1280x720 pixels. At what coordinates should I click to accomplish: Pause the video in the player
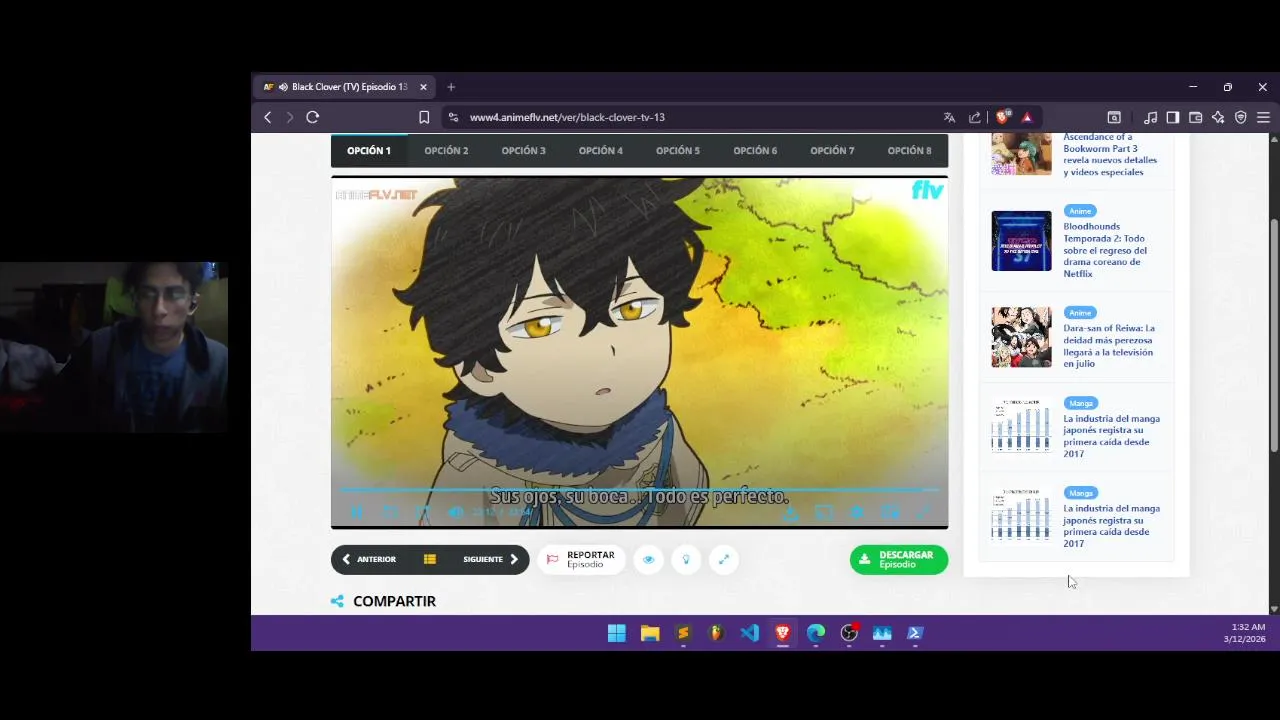pos(357,512)
